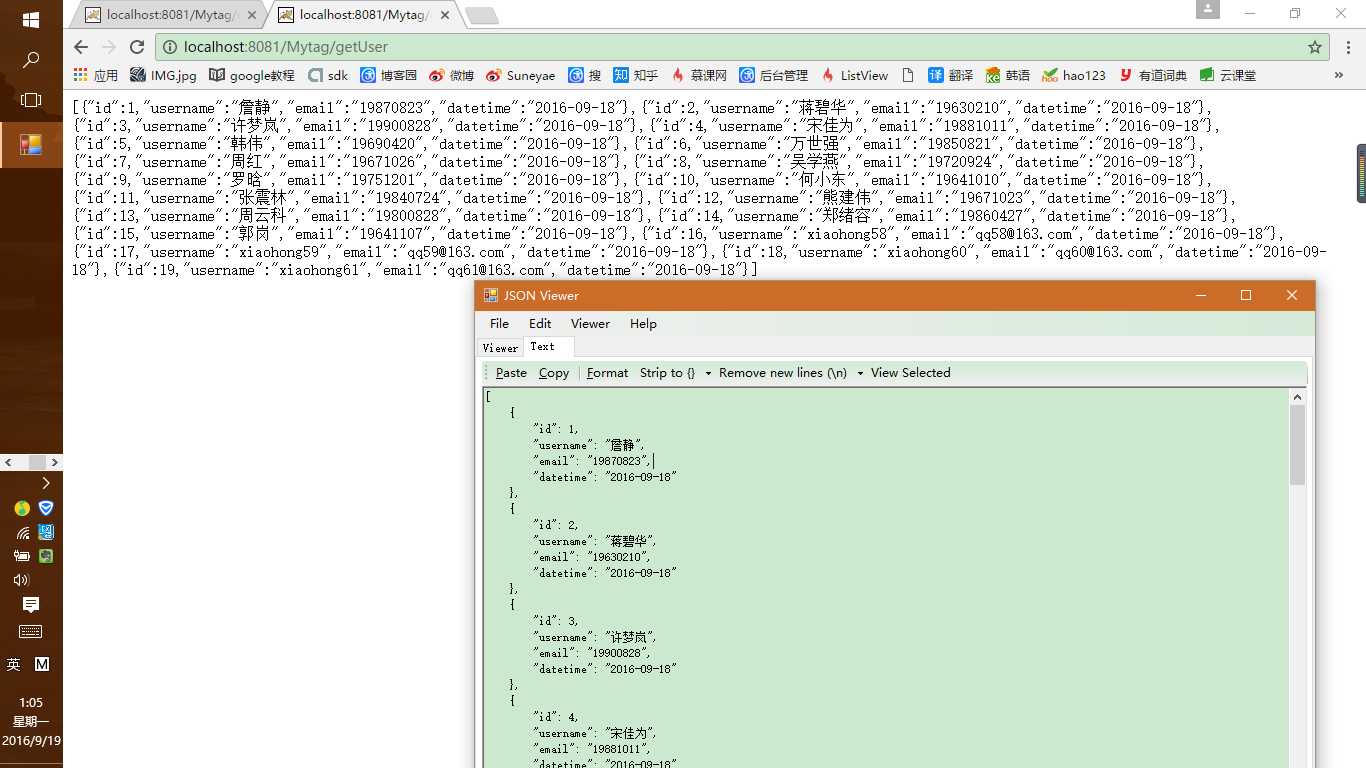
Task: Bookmark this page with the star
Action: (x=1315, y=47)
